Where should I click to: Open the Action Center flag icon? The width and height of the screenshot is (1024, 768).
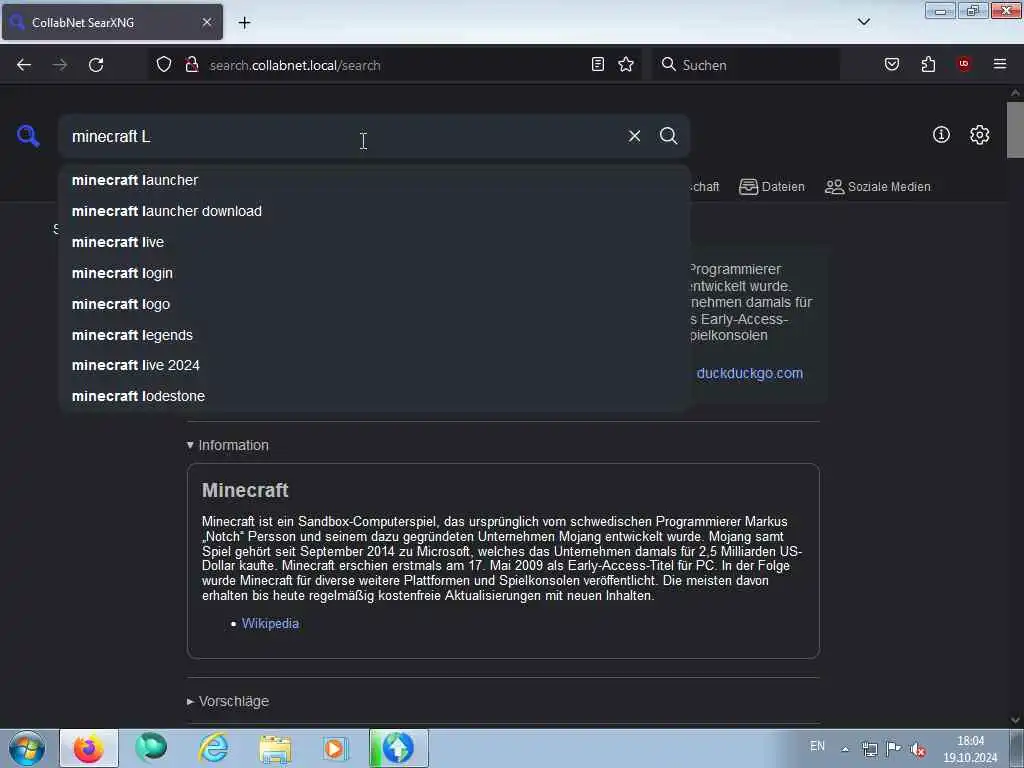(x=893, y=748)
